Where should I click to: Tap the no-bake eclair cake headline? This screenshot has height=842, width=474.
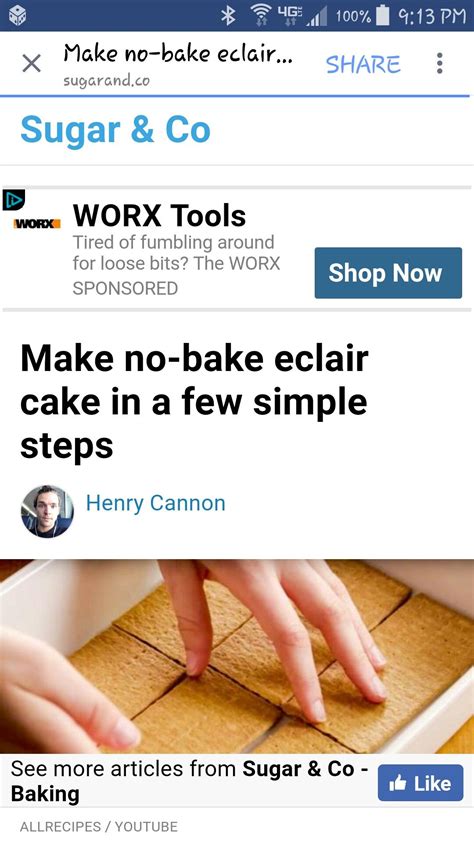click(194, 402)
